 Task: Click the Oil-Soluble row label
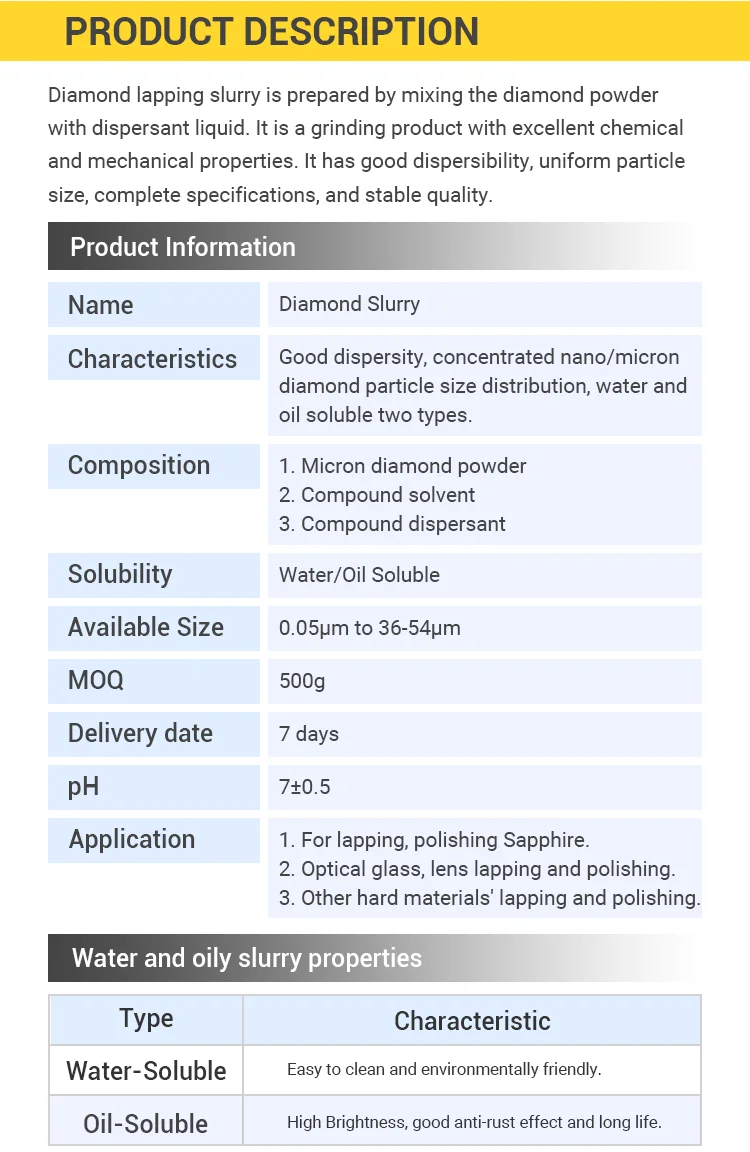146,1123
